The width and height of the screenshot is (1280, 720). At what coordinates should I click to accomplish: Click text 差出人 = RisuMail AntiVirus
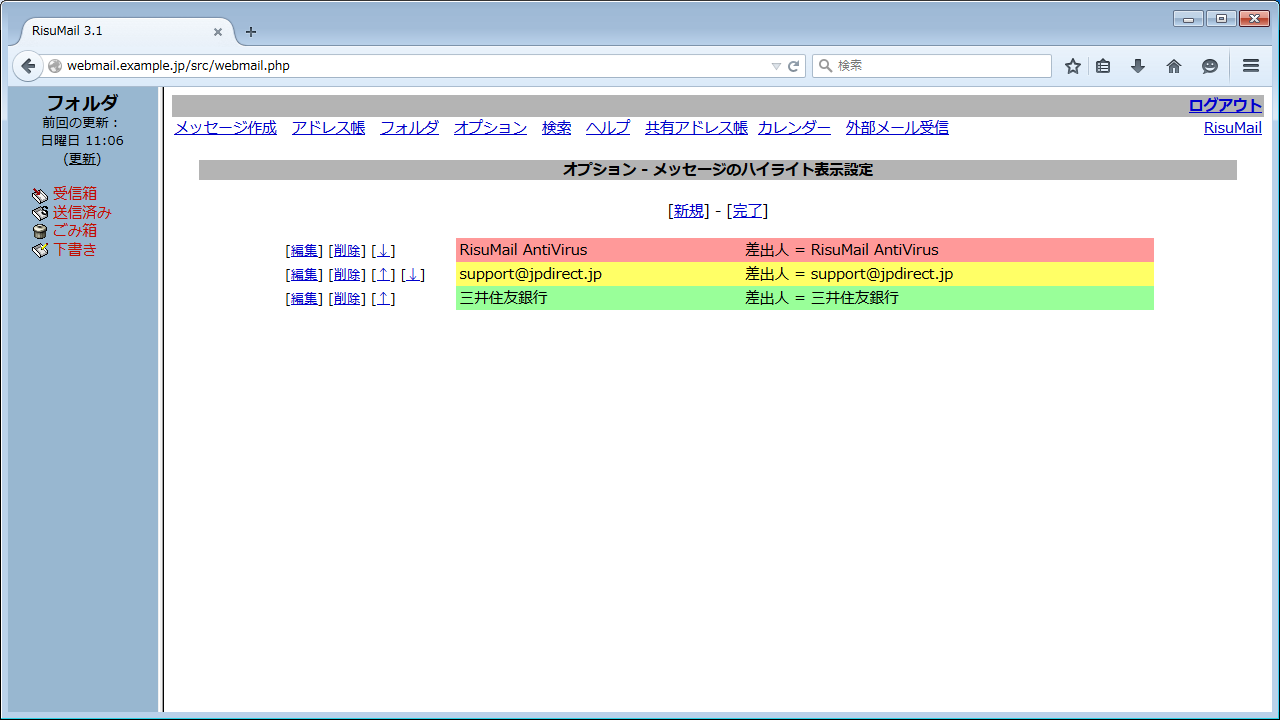pos(842,250)
